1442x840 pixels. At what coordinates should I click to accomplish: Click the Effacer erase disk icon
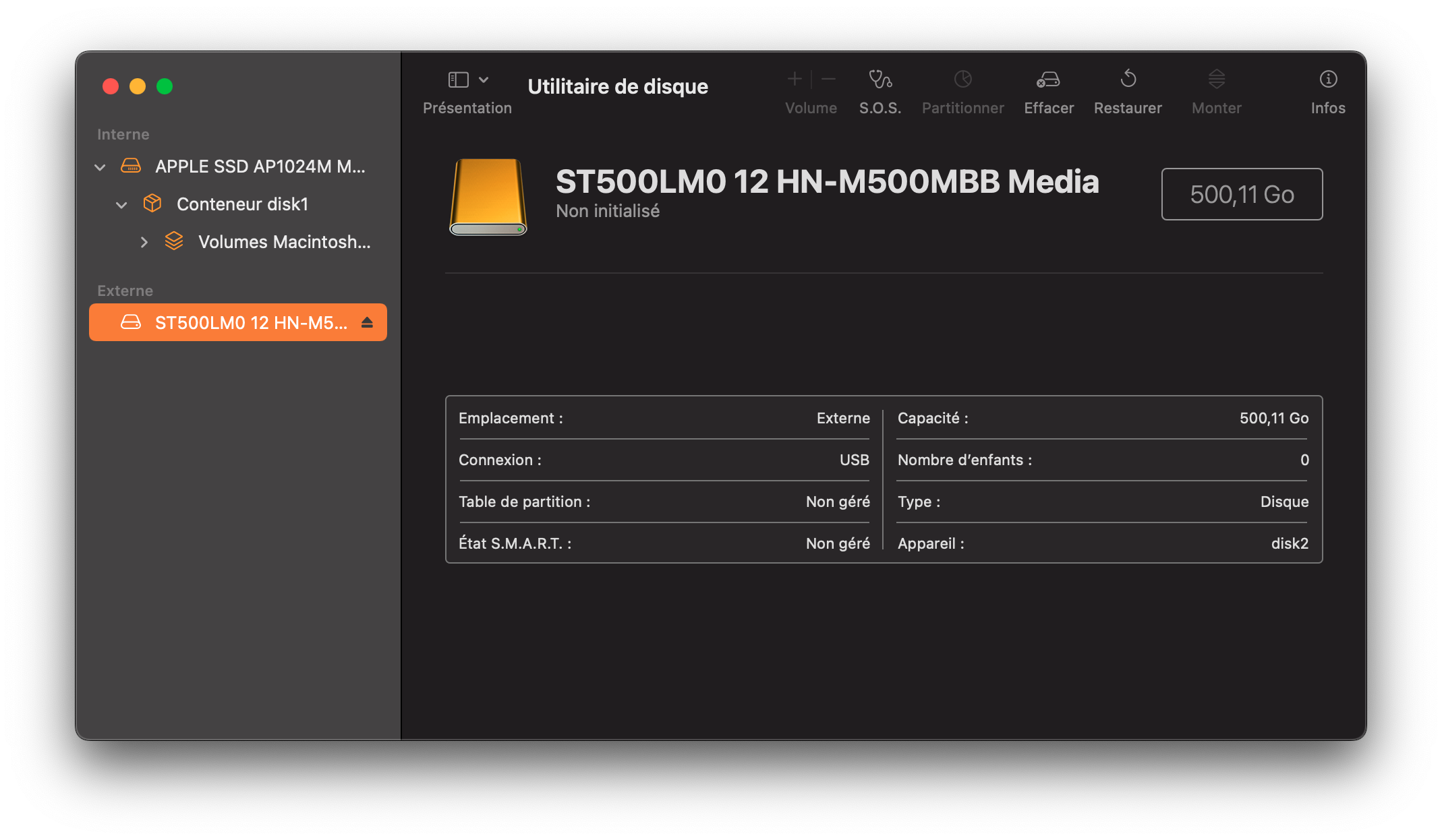(x=1048, y=80)
